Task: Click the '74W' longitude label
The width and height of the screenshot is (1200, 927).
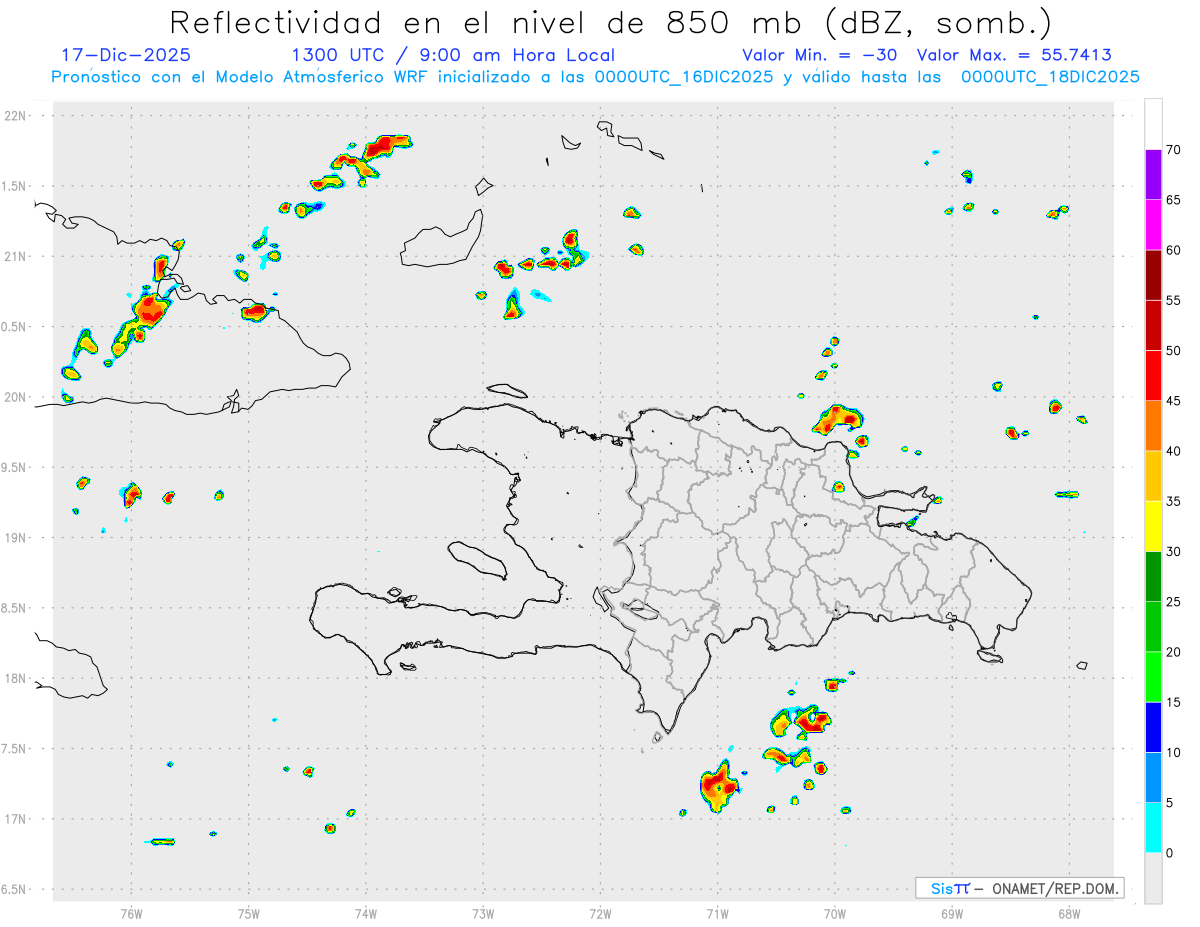Action: pos(366,913)
